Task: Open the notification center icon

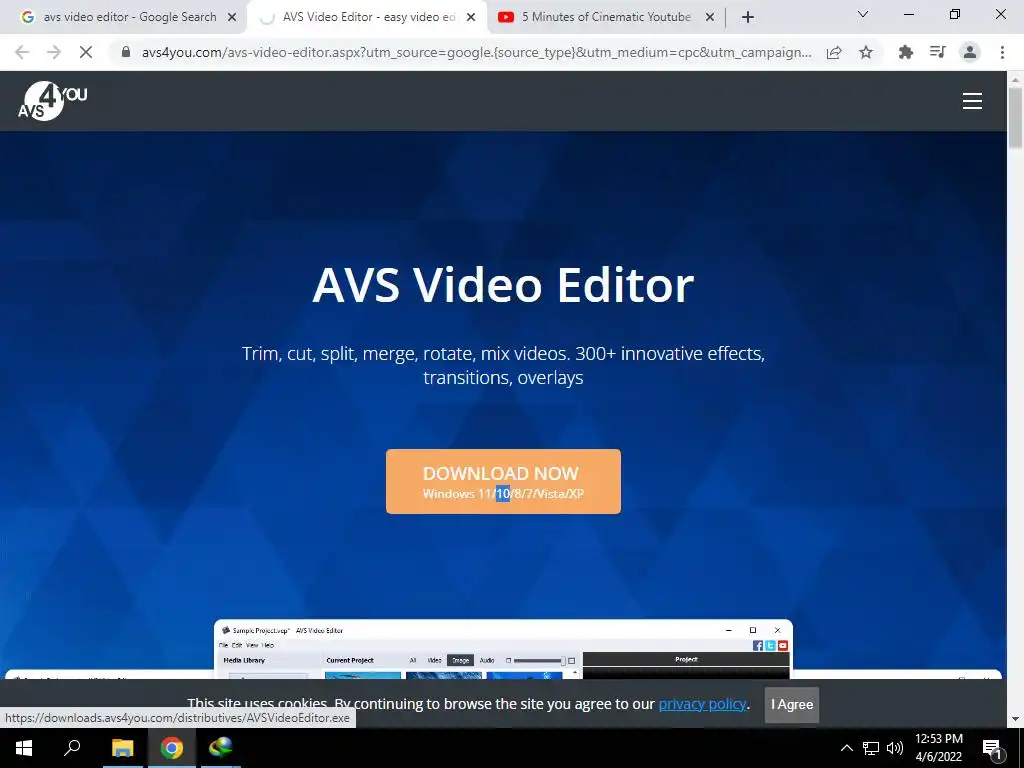Action: (x=991, y=748)
